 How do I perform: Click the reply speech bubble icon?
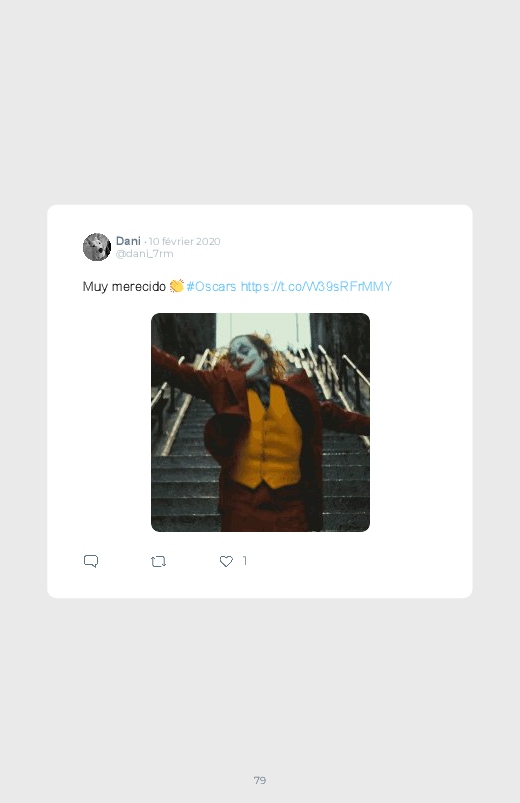(91, 561)
